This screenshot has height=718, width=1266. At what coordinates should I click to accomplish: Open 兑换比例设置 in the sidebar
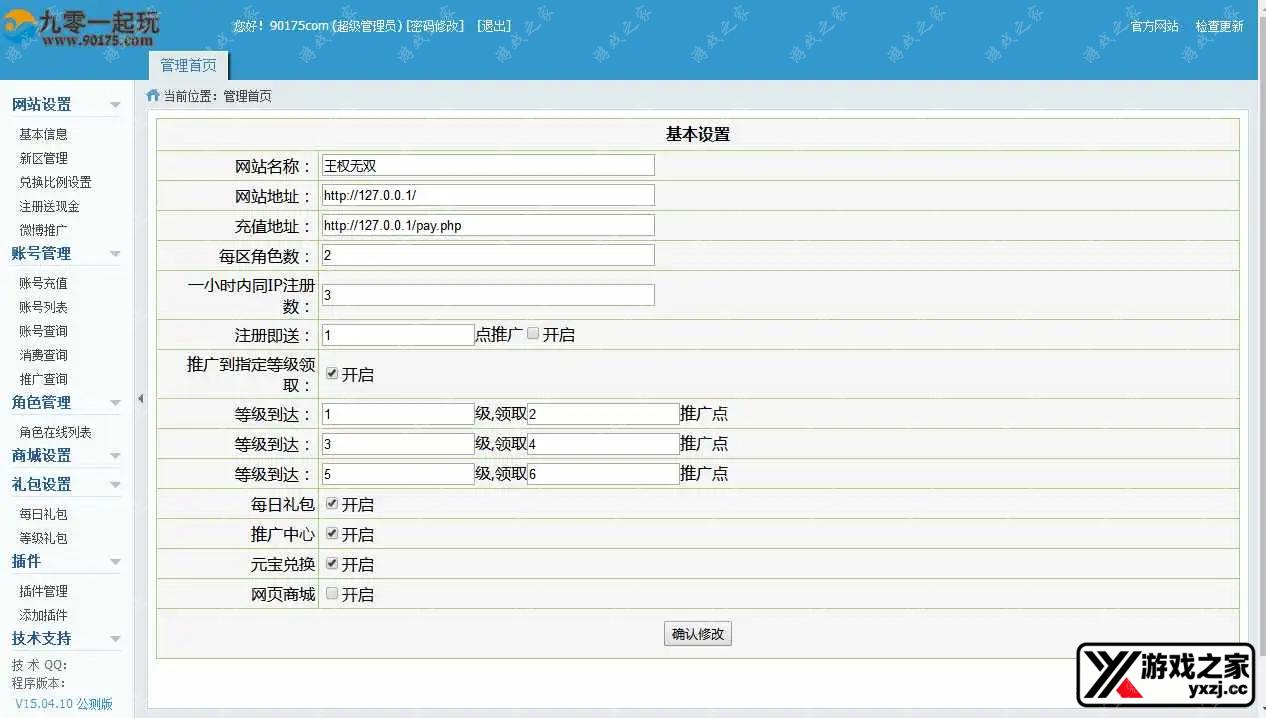[55, 182]
